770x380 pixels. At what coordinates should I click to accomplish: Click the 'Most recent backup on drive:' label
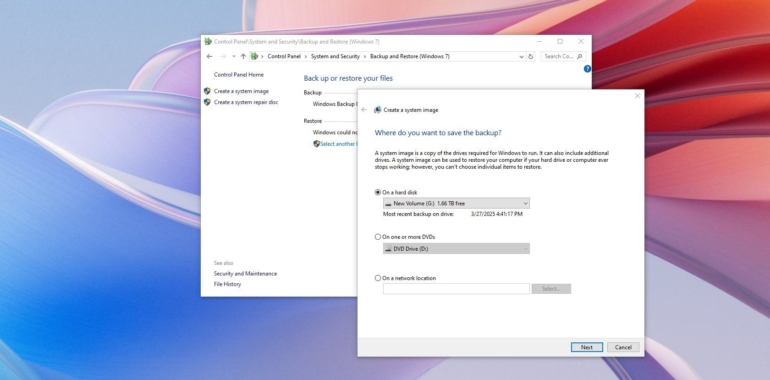tap(418, 215)
